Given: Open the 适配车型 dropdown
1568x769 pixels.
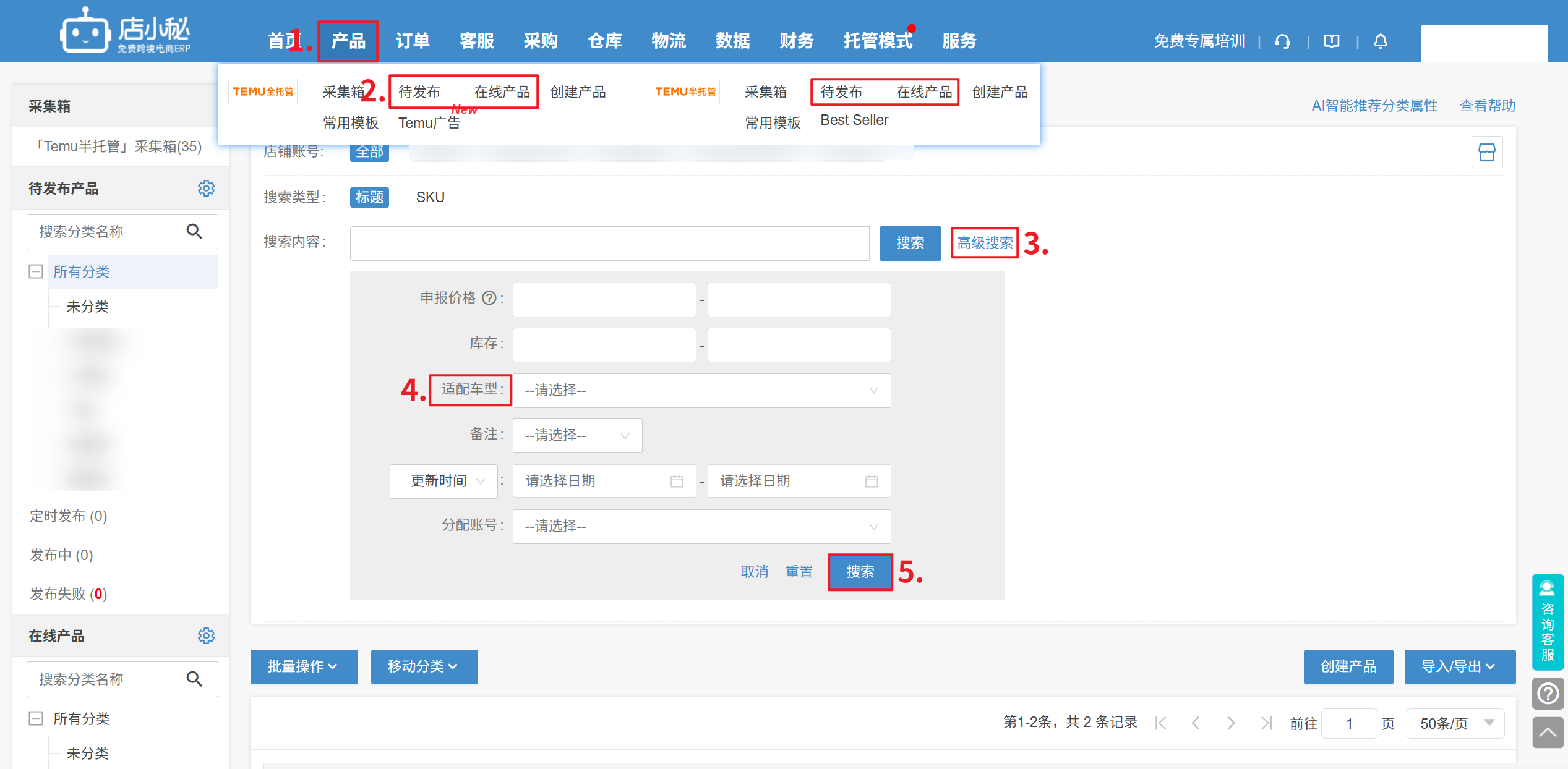Looking at the screenshot, I should pyautogui.click(x=701, y=390).
